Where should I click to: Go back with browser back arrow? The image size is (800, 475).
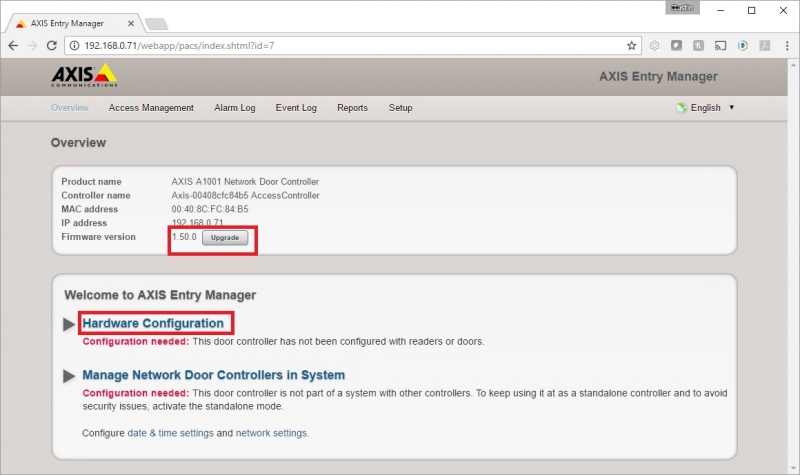tap(13, 45)
